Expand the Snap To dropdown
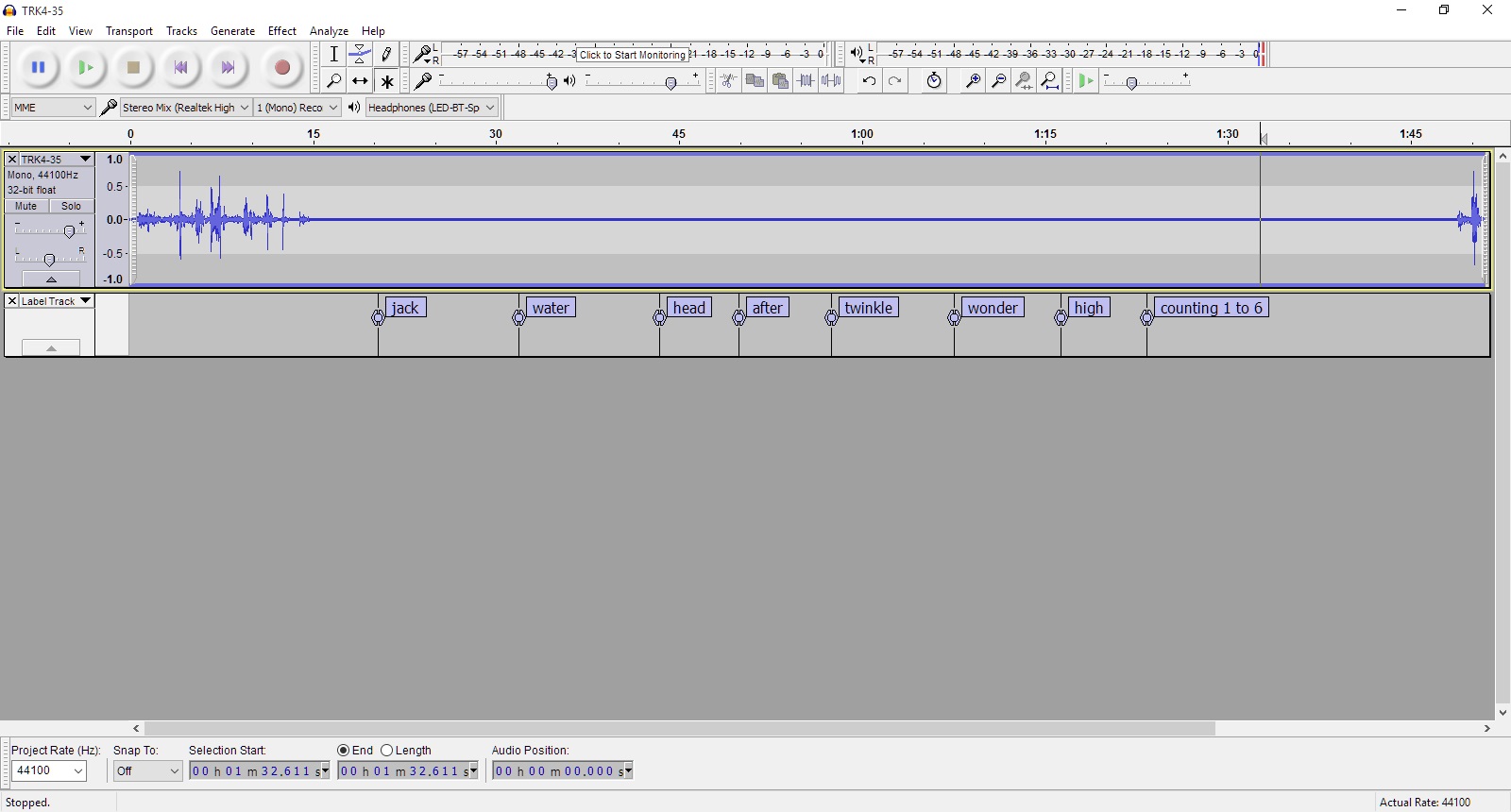The height and width of the screenshot is (812, 1511). pyautogui.click(x=147, y=771)
